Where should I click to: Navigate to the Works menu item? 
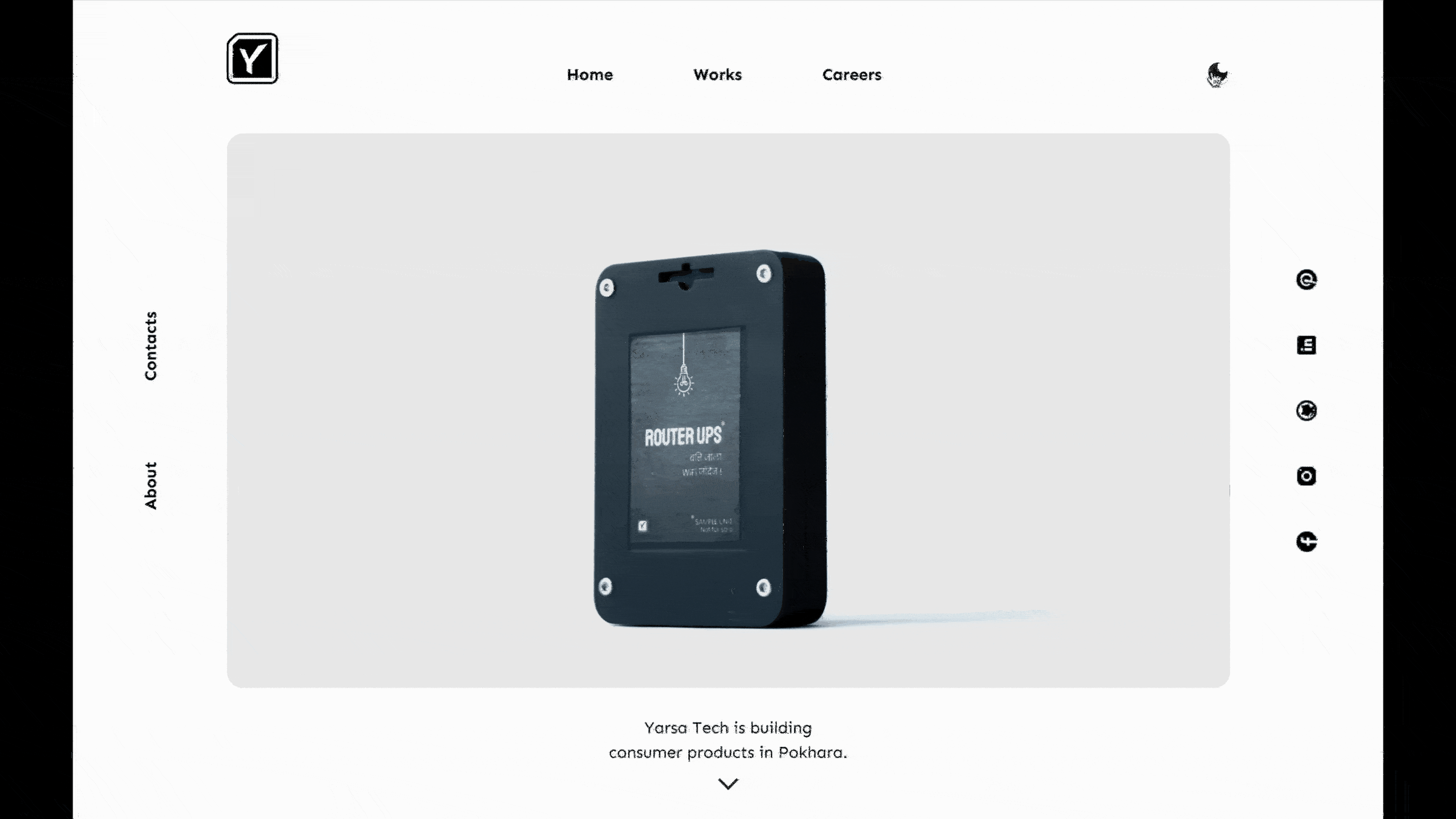click(x=718, y=74)
